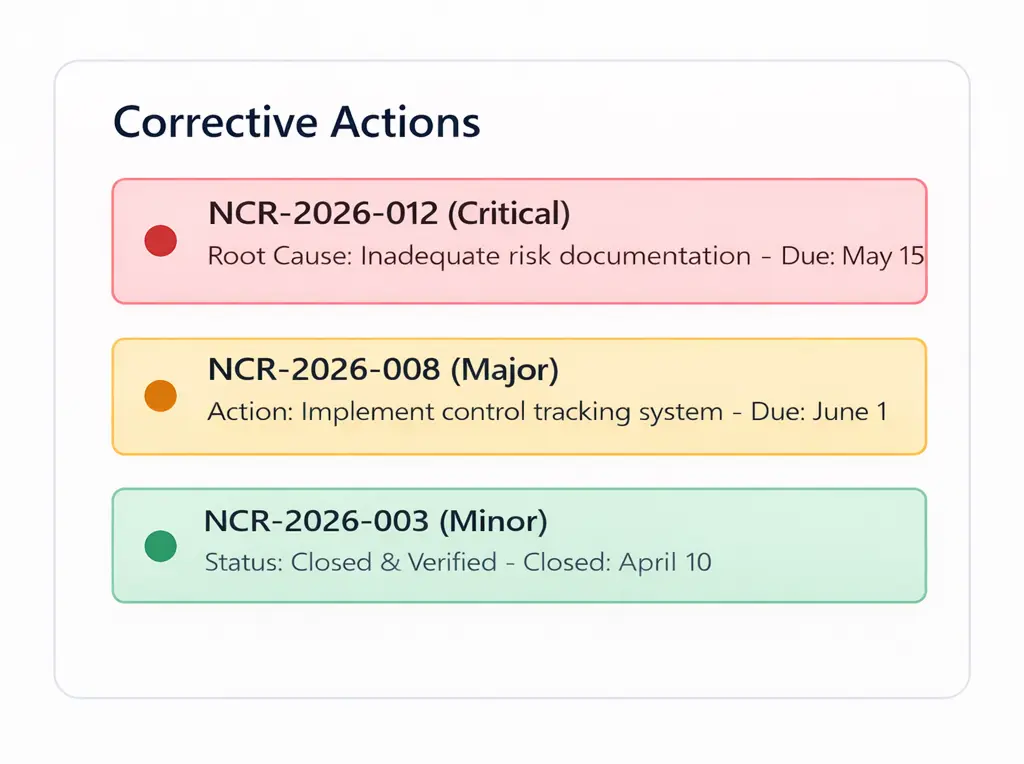This screenshot has width=1024, height=764.
Task: Click the green Minor status dot
Action: (x=161, y=546)
